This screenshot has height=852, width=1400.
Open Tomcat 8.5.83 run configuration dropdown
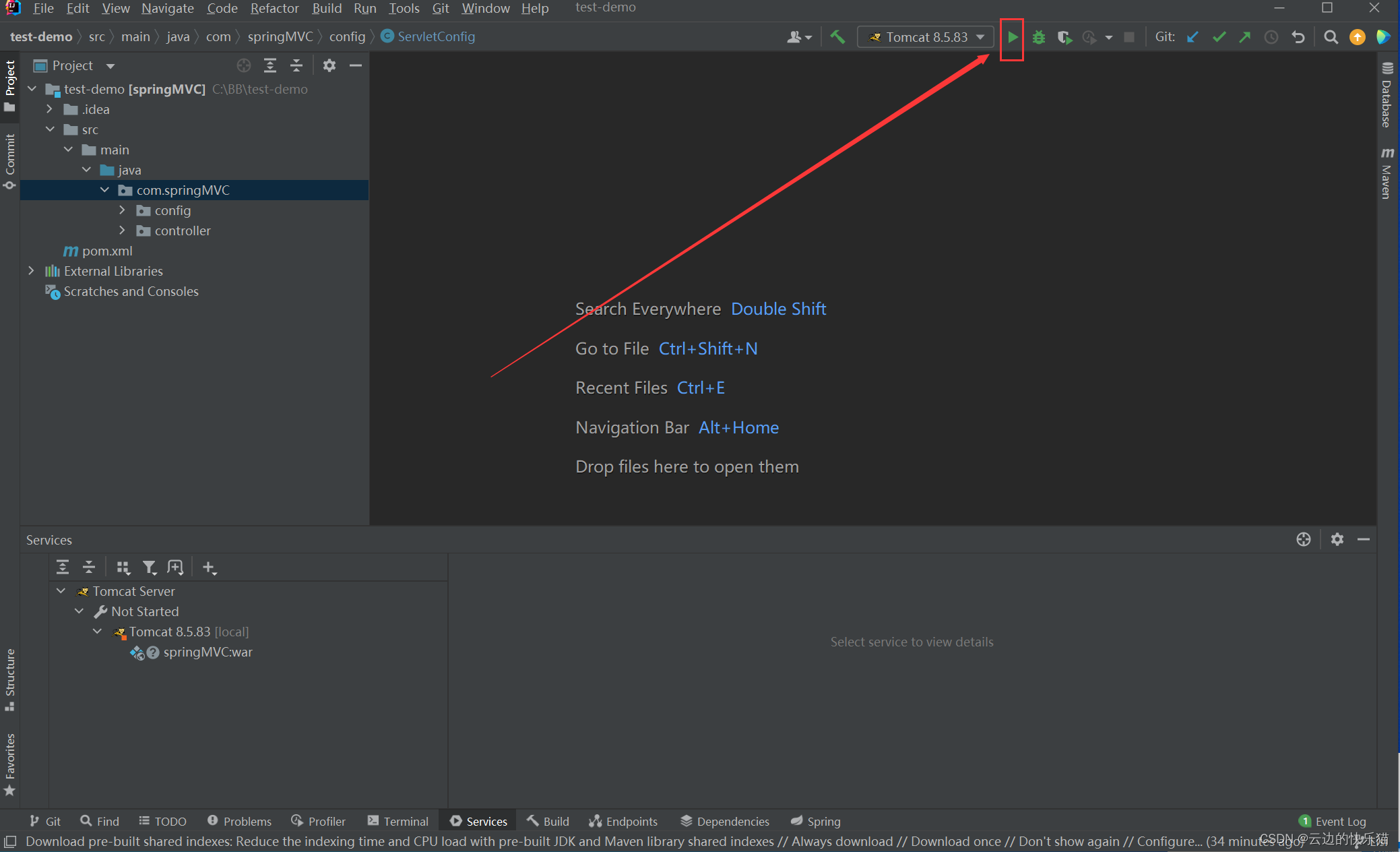(x=926, y=37)
